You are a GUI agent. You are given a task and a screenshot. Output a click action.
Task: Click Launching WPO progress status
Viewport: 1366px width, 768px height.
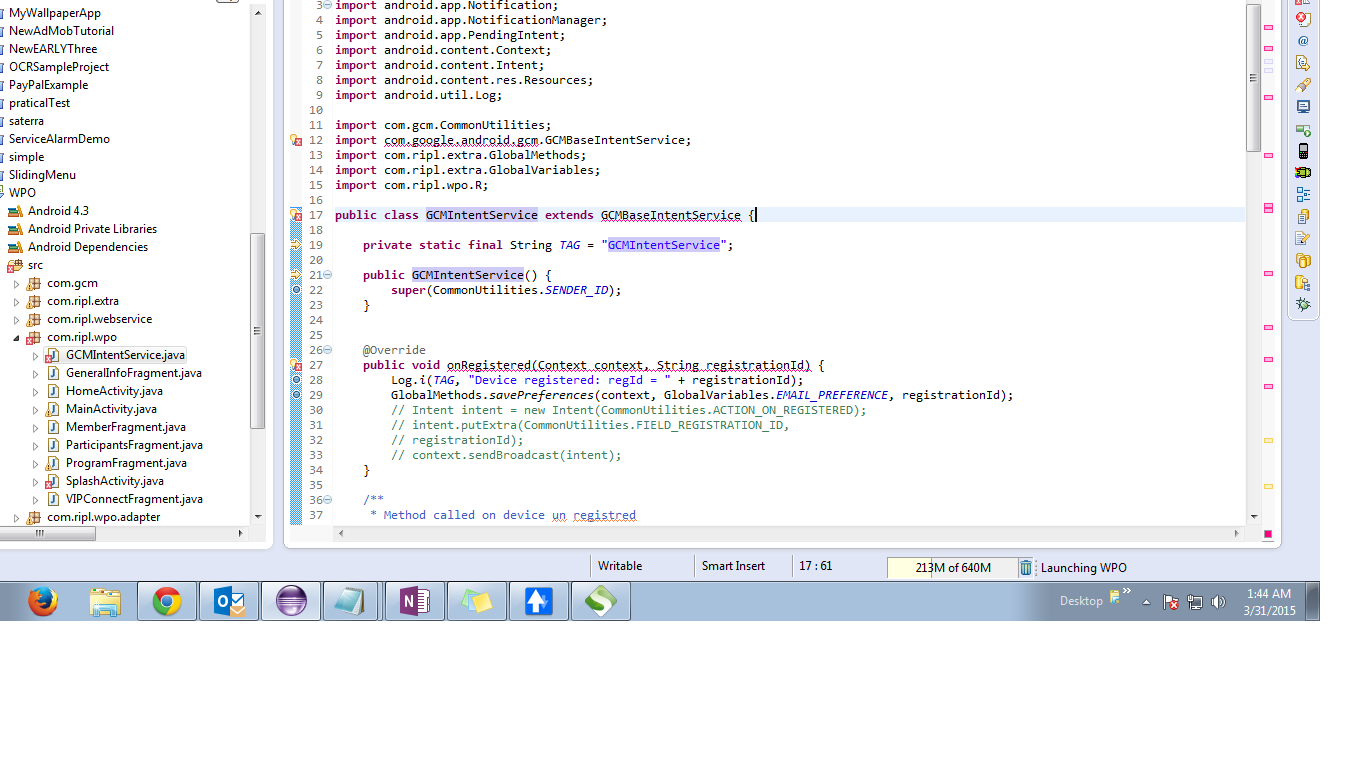1084,568
